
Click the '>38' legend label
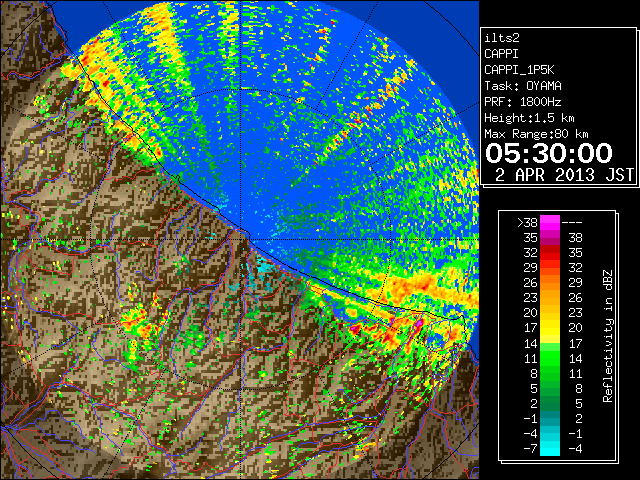(x=527, y=223)
